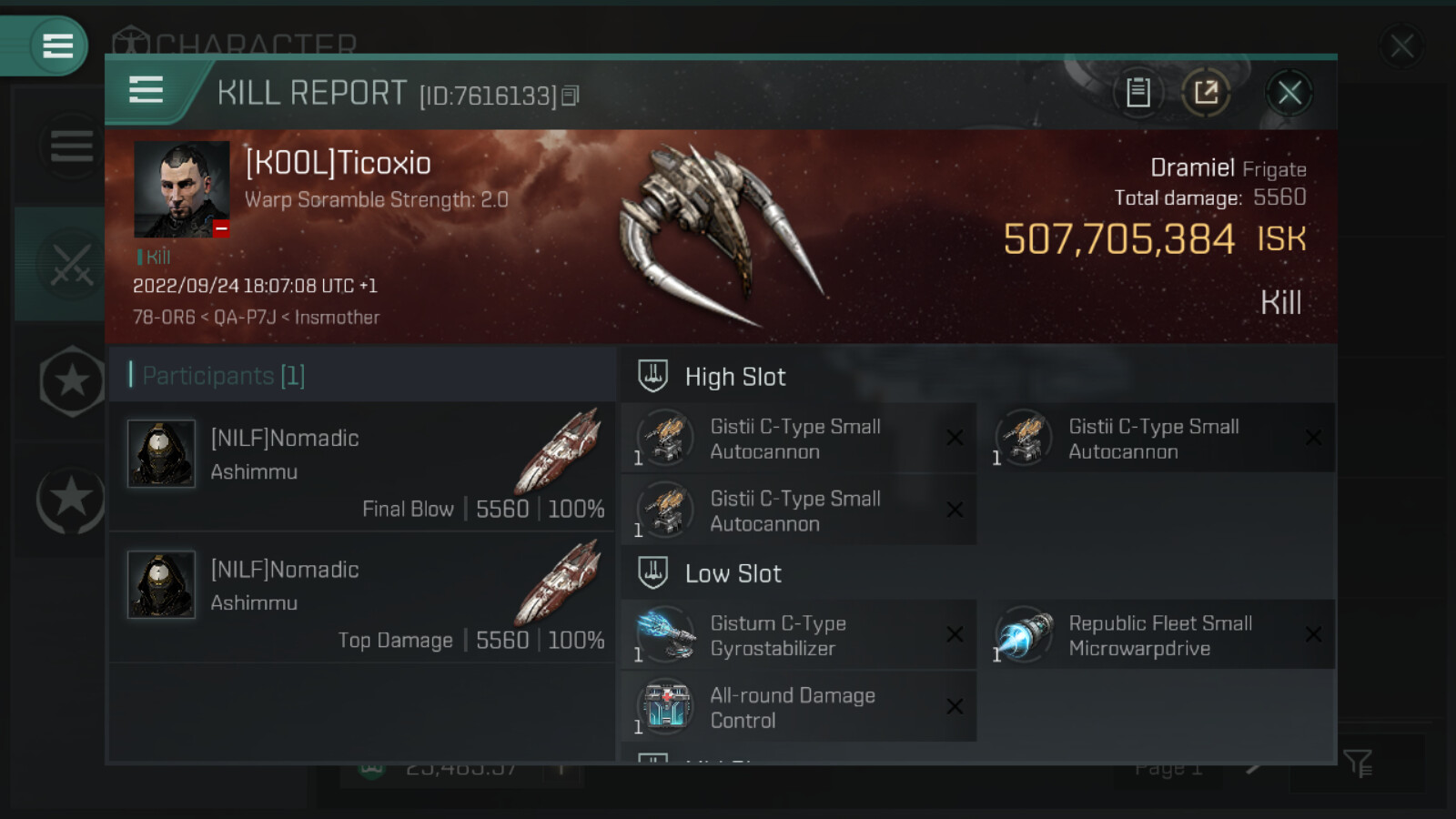The width and height of the screenshot is (1456, 819).
Task: Open the circled star sidebar icon
Action: click(x=71, y=499)
